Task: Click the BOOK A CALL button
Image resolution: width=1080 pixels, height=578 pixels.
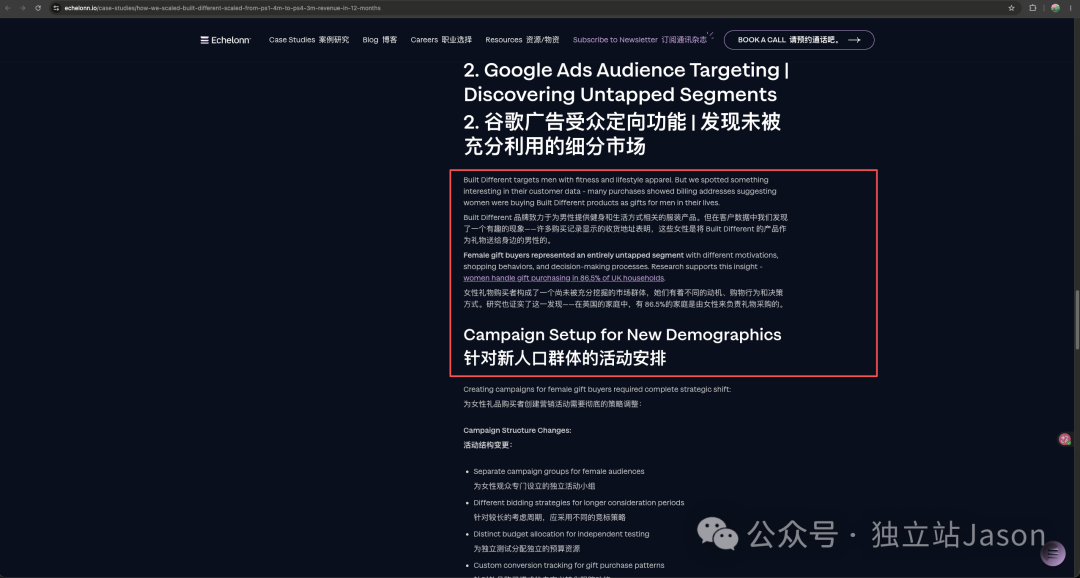Action: point(799,40)
